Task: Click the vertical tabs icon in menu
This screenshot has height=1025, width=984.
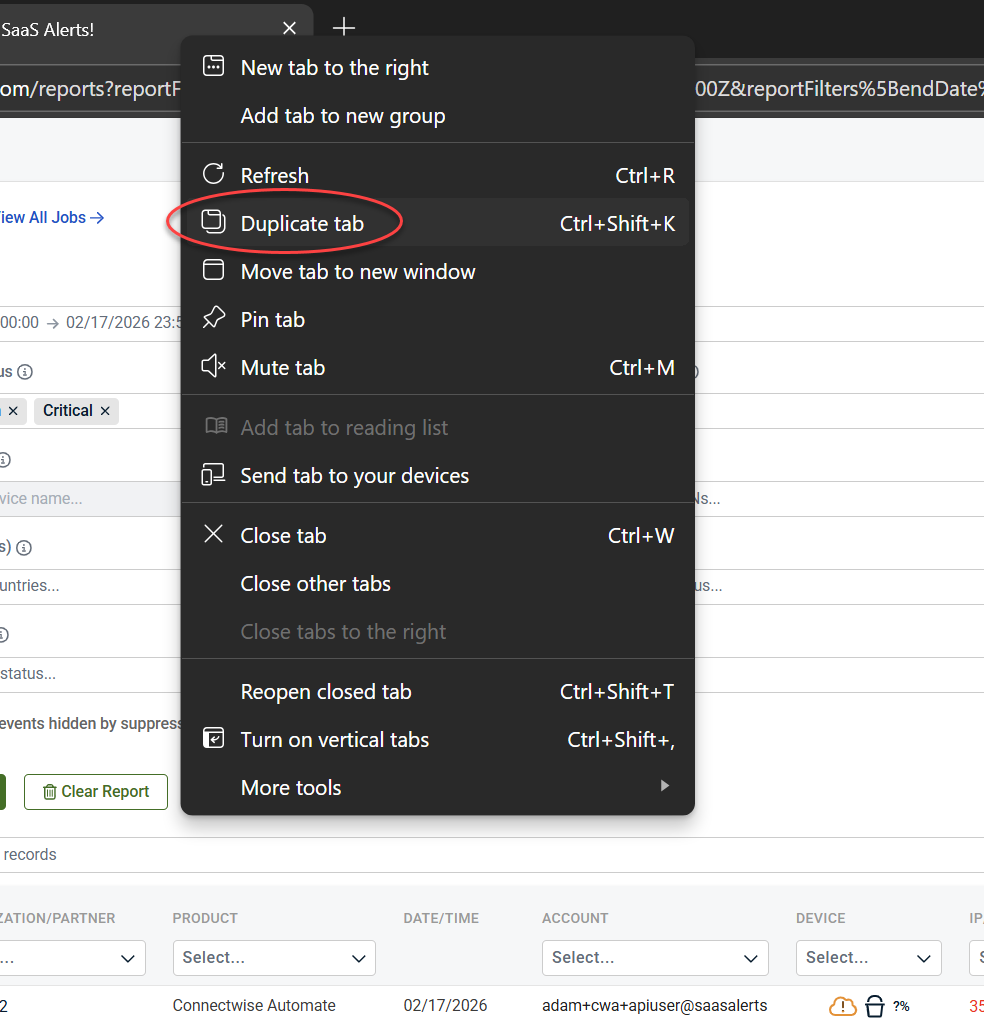Action: pos(213,739)
